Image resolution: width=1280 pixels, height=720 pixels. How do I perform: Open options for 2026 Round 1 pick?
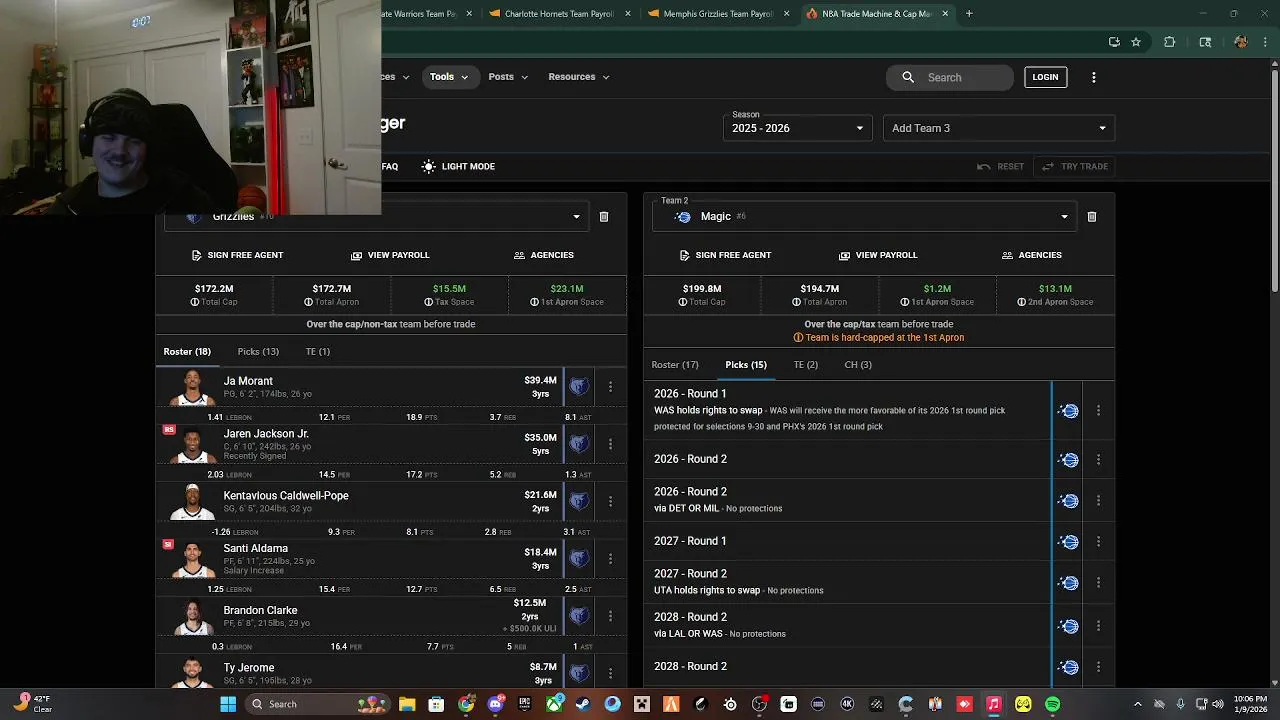point(1098,411)
